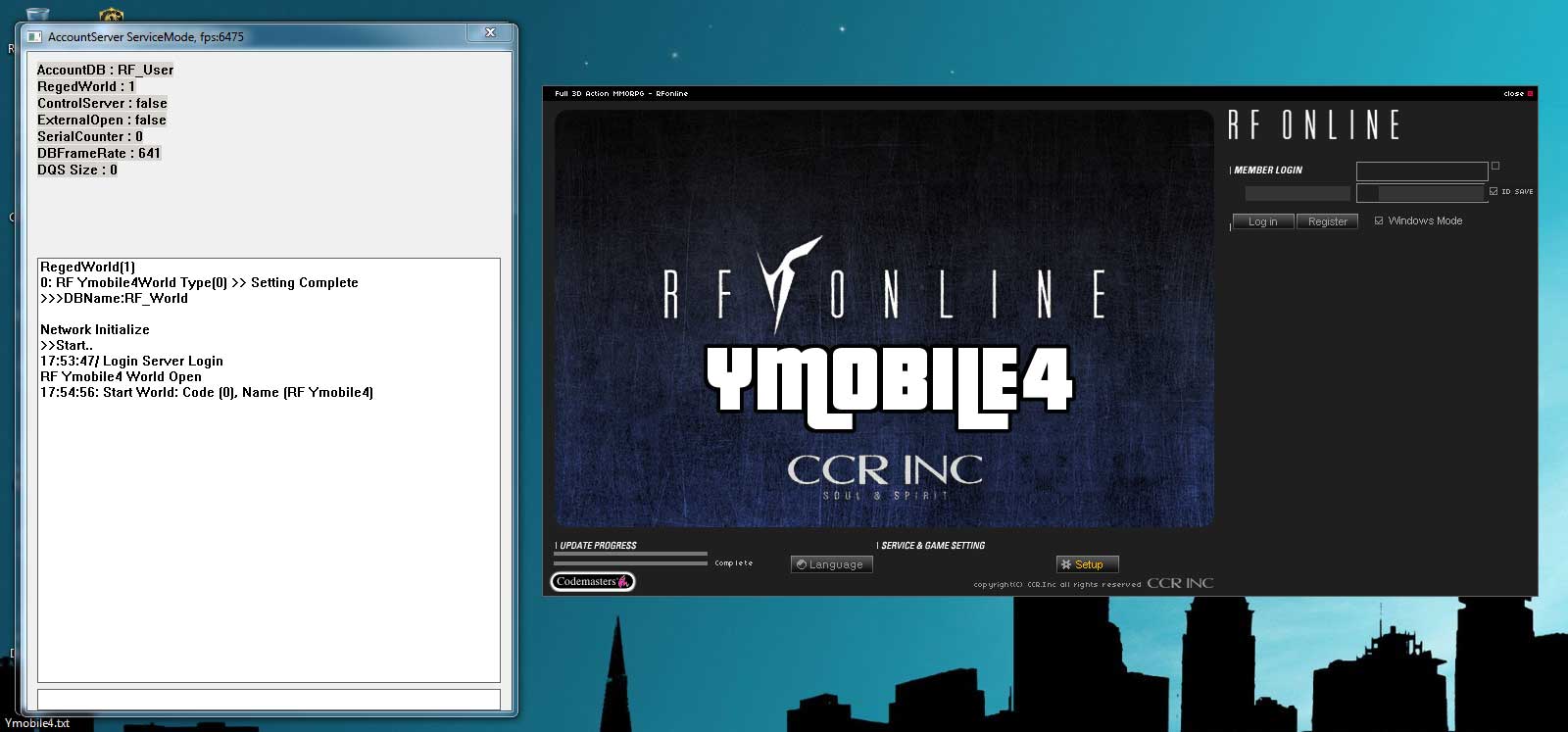The width and height of the screenshot is (1568, 732).
Task: Click the '>>Start..' log line
Action: click(67, 345)
